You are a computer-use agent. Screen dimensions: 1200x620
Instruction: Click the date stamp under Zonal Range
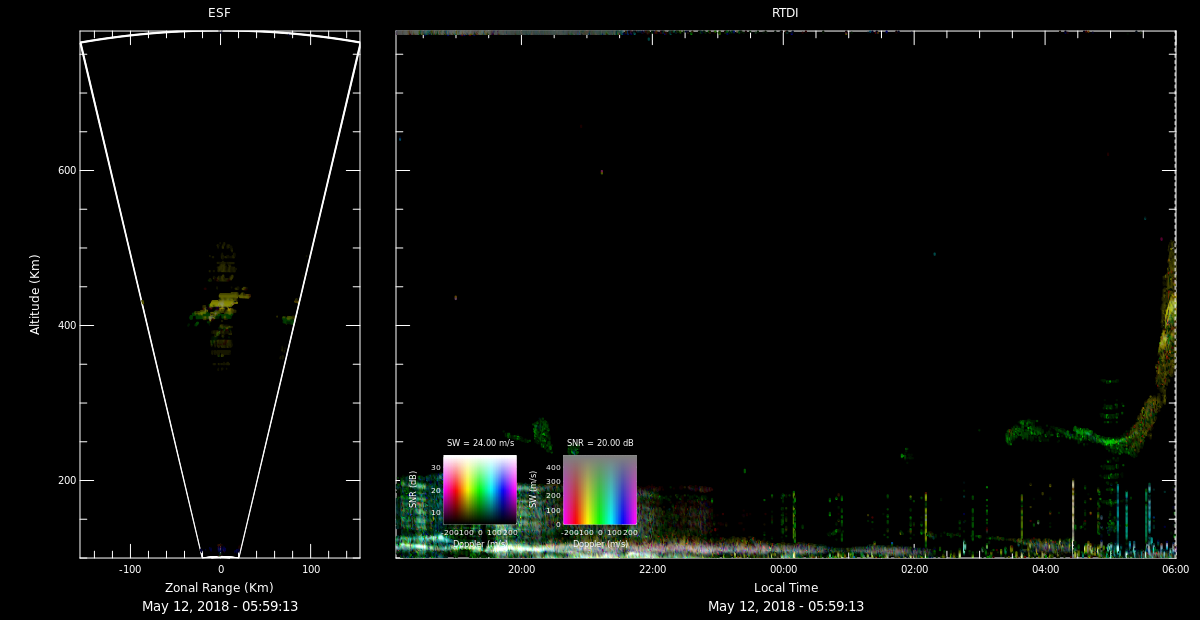(x=220, y=606)
